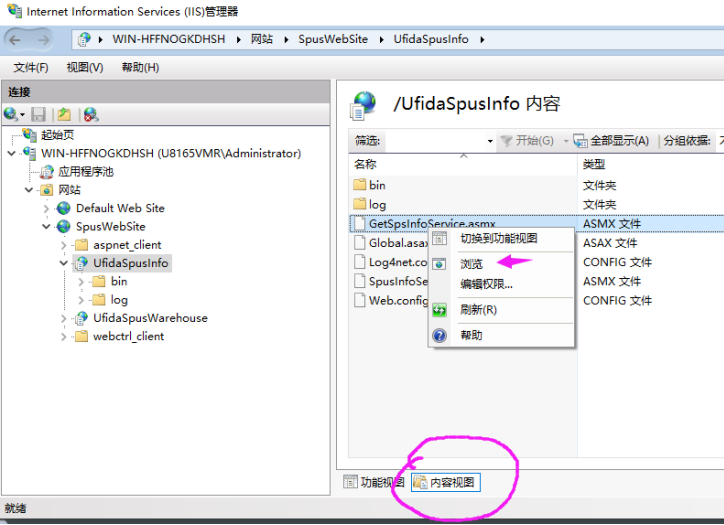Click the blue help question mark icon
Image resolution: width=724 pixels, height=525 pixels.
click(x=439, y=335)
